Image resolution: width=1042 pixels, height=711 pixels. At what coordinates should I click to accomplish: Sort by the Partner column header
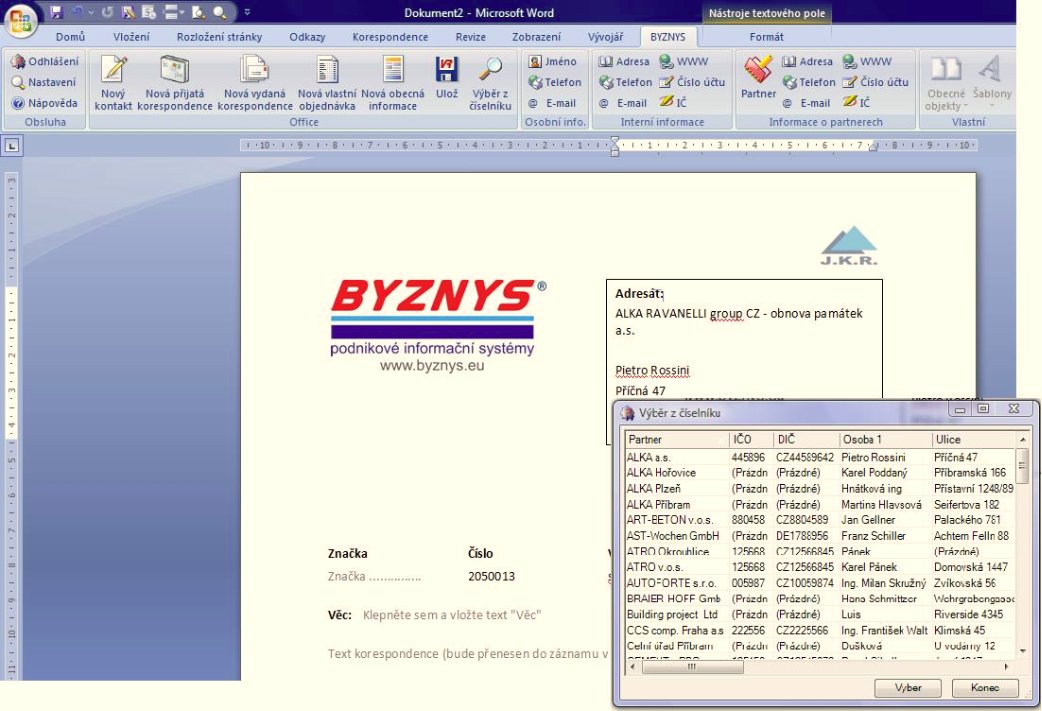[x=677, y=439]
